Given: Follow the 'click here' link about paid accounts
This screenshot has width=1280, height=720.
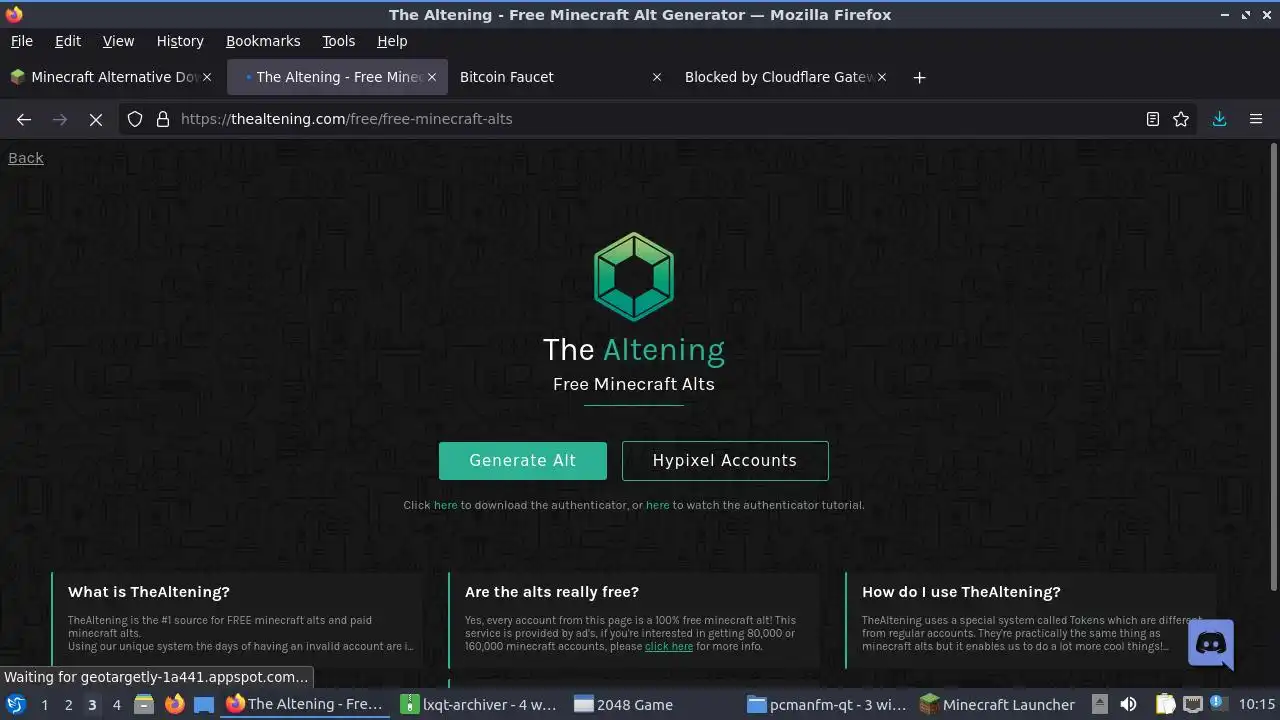Looking at the screenshot, I should click(x=669, y=646).
